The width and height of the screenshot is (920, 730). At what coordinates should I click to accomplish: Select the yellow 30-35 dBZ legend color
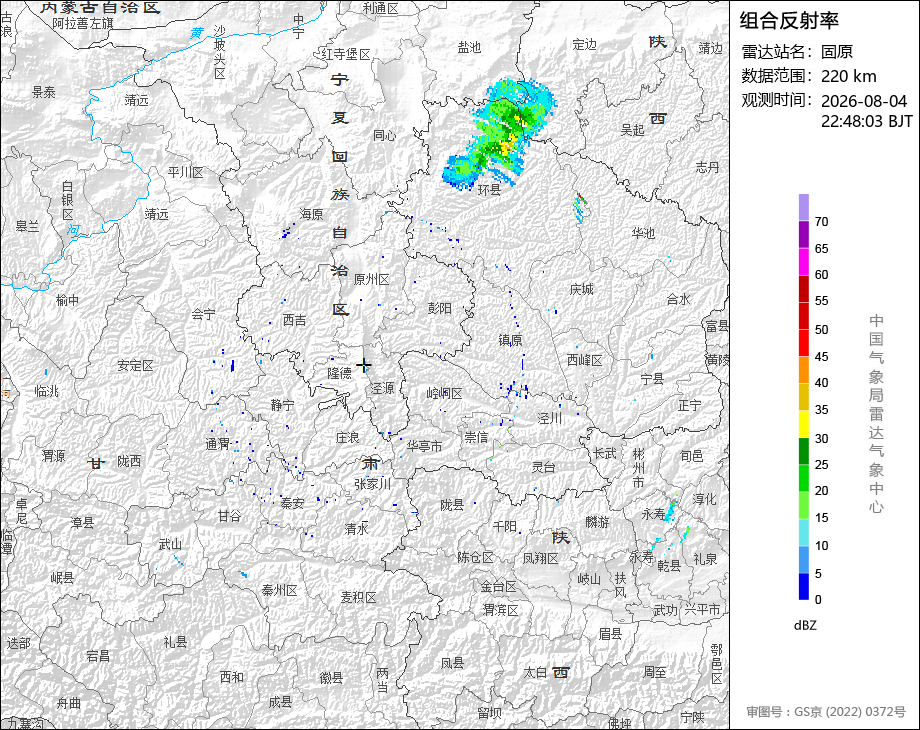point(804,424)
